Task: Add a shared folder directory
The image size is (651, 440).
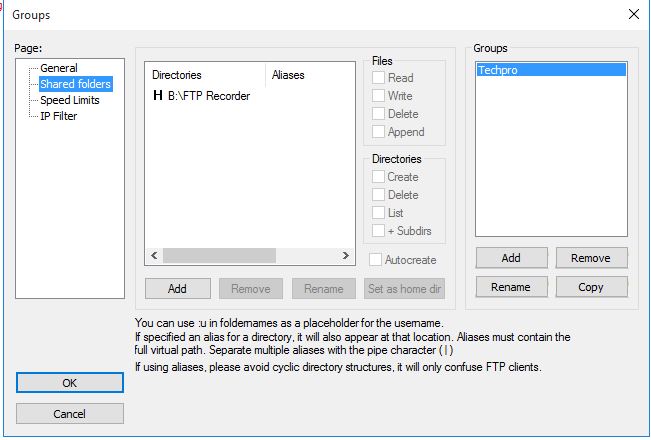Action: coord(177,288)
